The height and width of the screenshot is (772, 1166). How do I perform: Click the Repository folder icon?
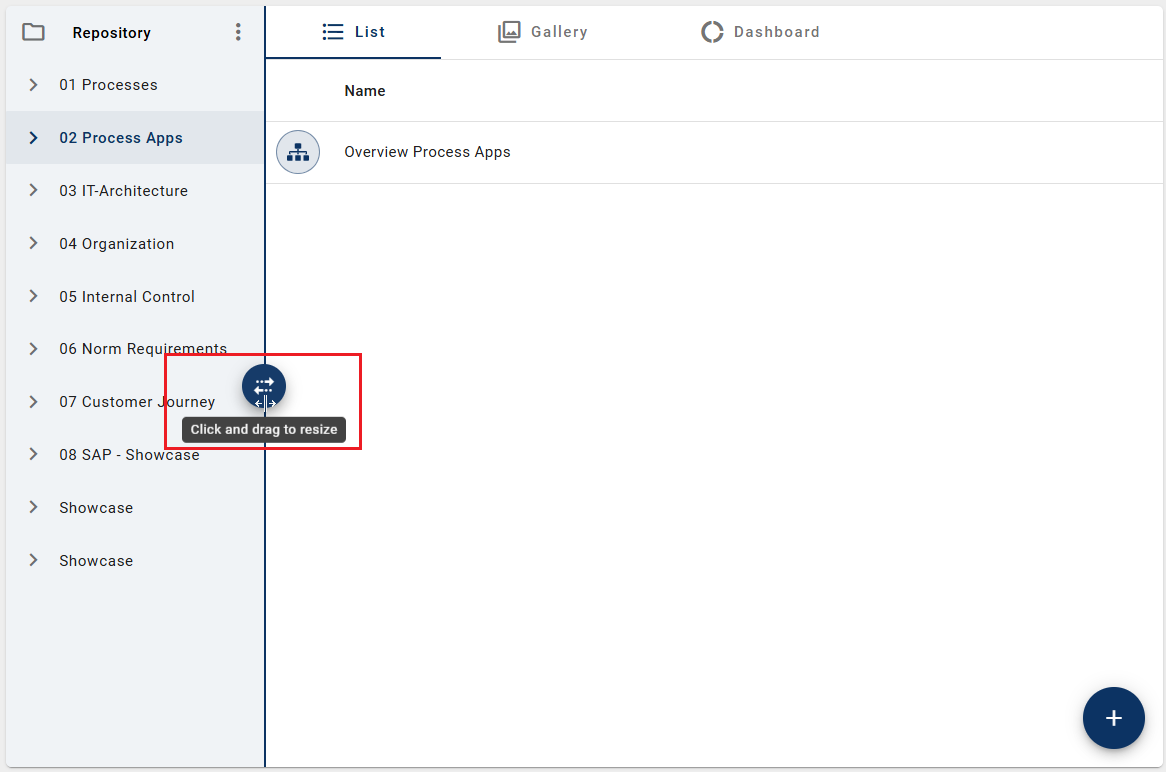click(x=33, y=32)
